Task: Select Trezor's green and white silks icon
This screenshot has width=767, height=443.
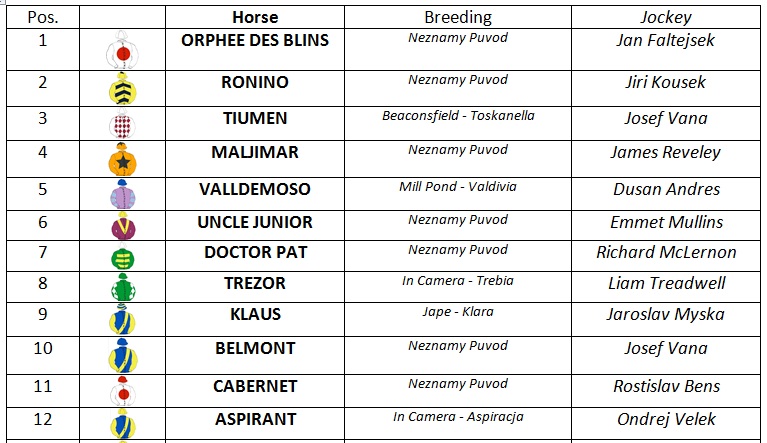Action: pos(123,288)
